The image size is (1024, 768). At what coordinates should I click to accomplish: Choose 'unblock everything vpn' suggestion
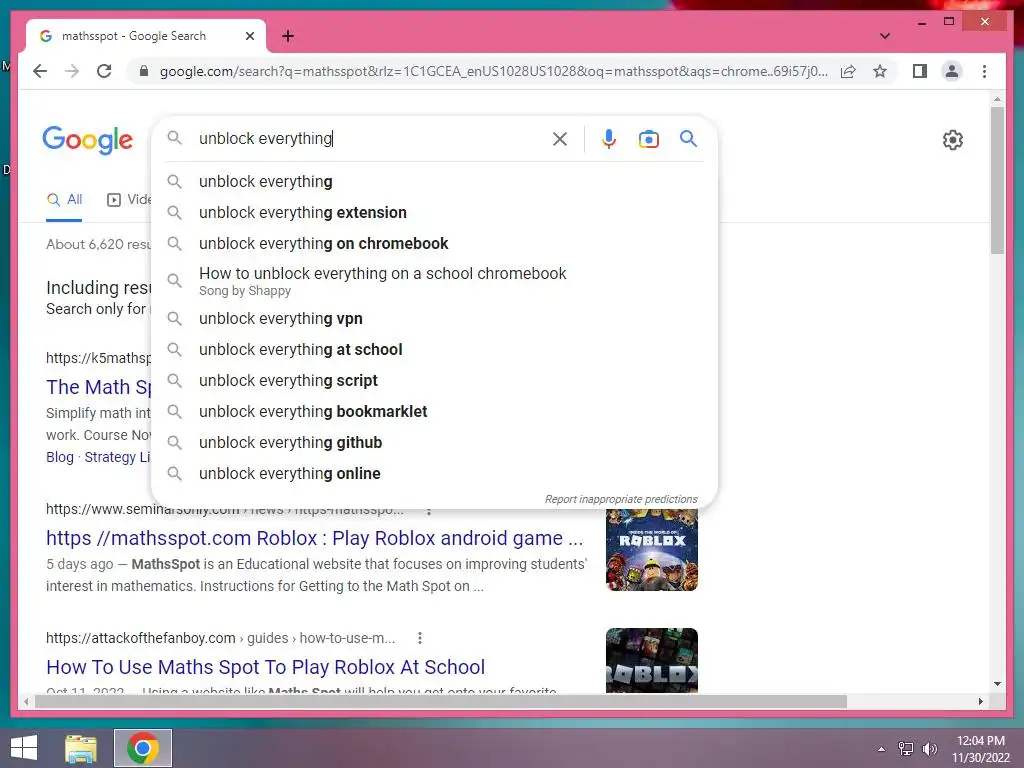434,319
